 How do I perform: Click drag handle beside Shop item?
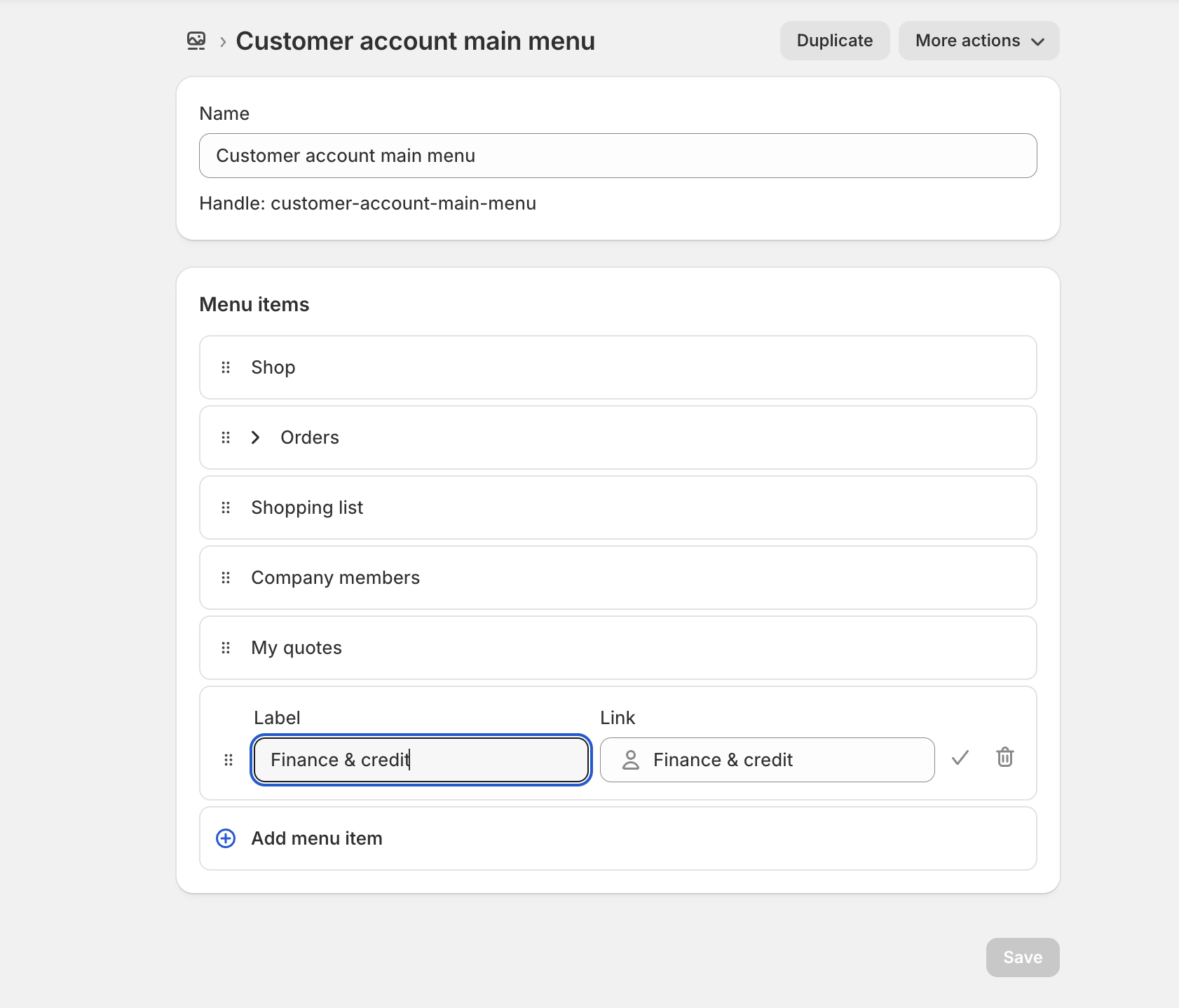coord(226,367)
